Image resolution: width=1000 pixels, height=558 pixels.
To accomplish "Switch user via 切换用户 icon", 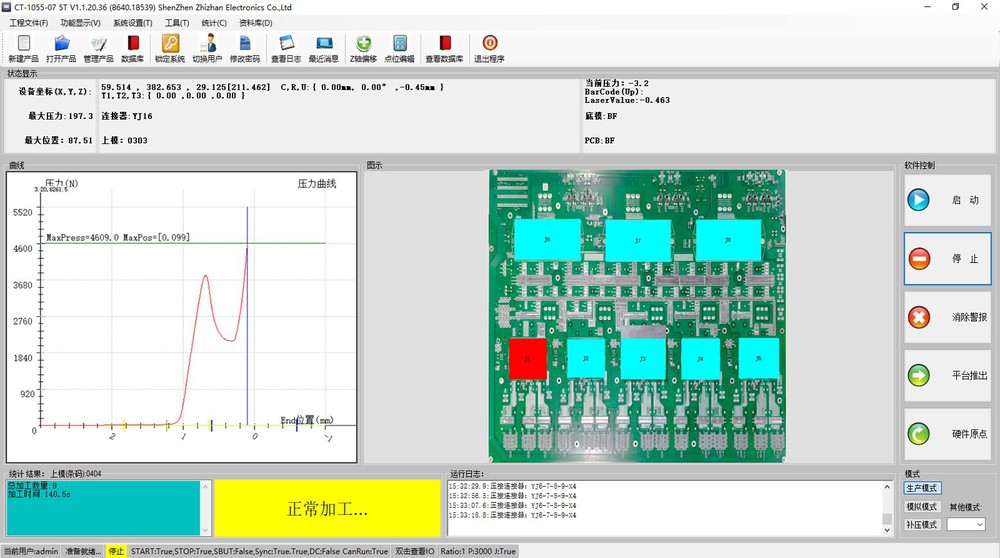I will [209, 48].
